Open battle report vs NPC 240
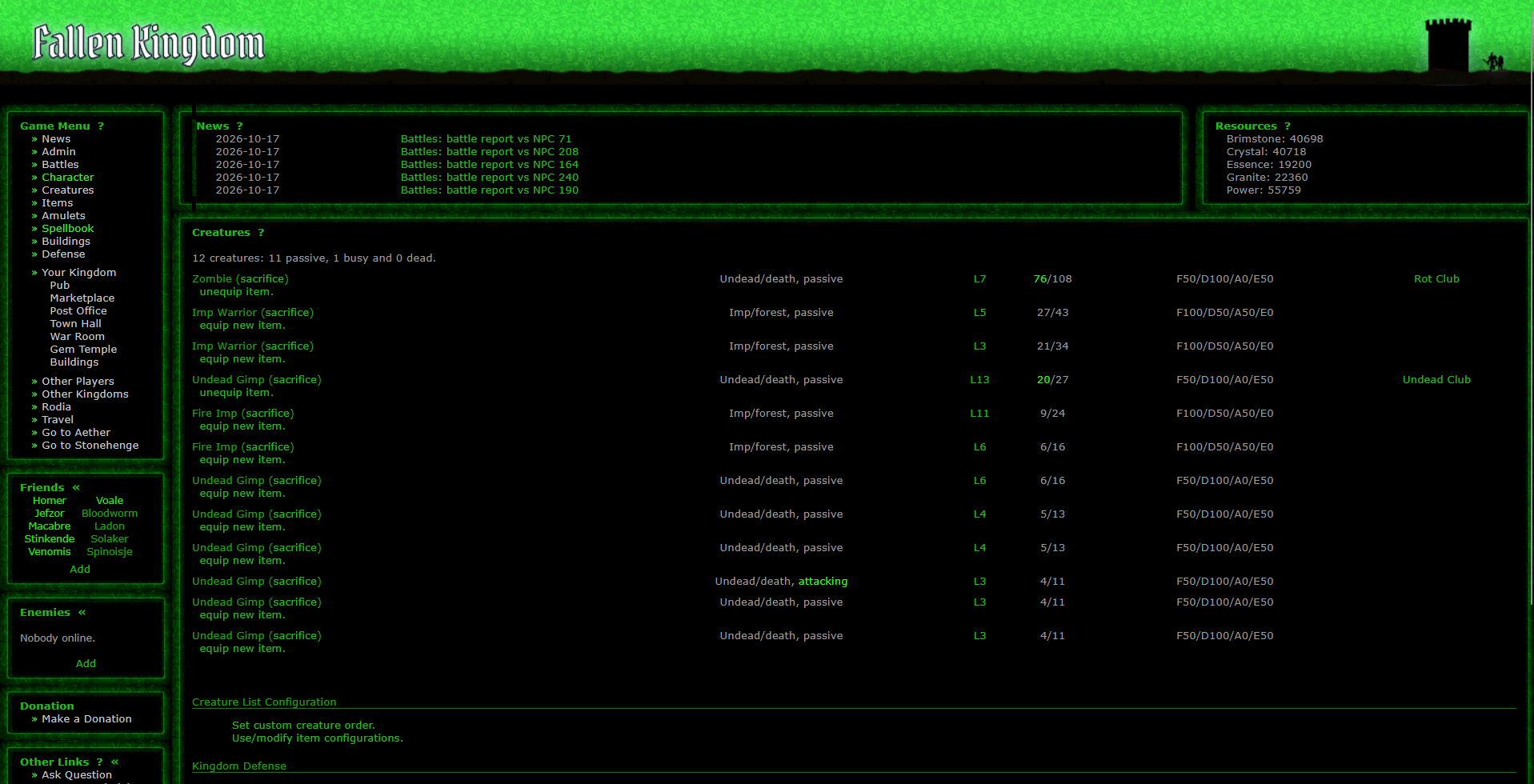 (x=489, y=177)
